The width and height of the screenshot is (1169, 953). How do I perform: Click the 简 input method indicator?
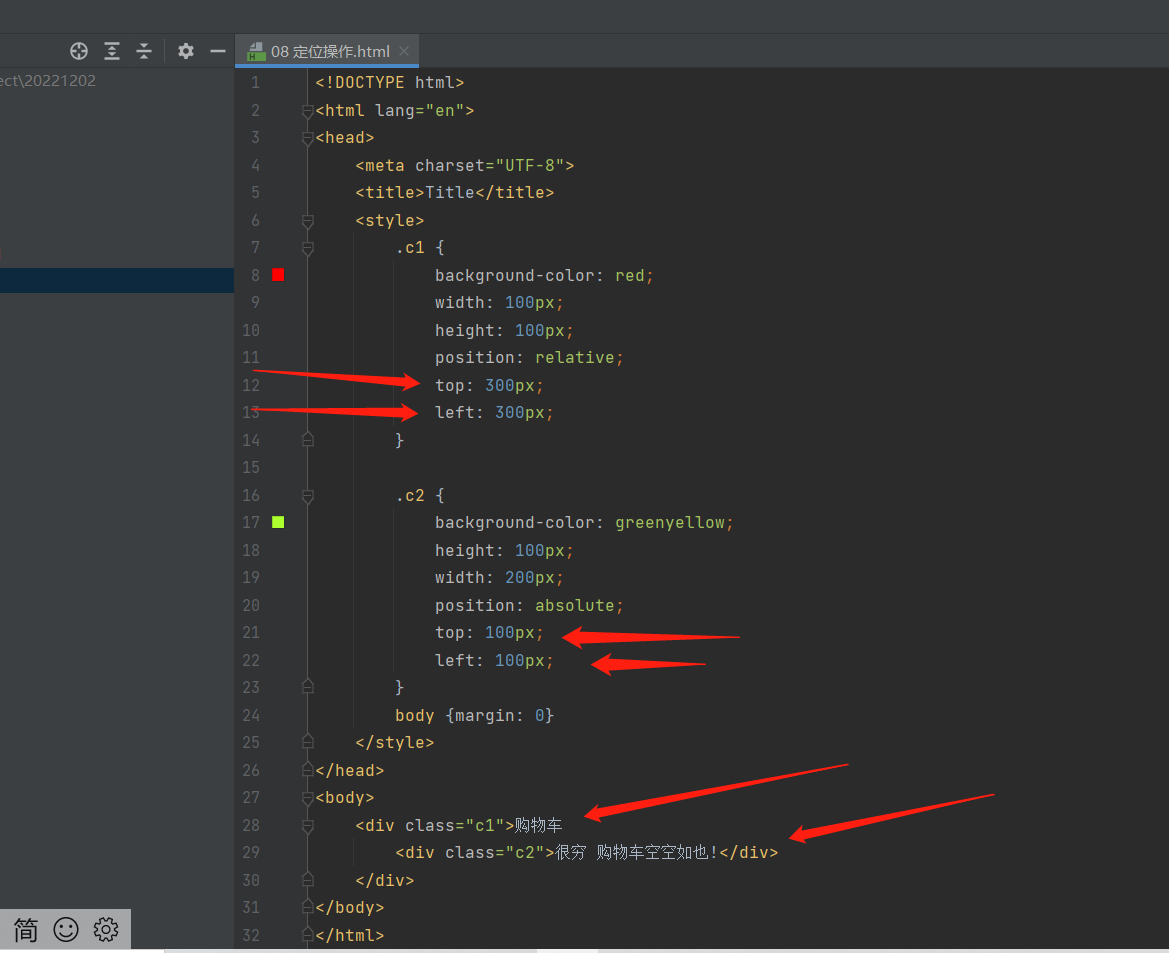click(26, 930)
